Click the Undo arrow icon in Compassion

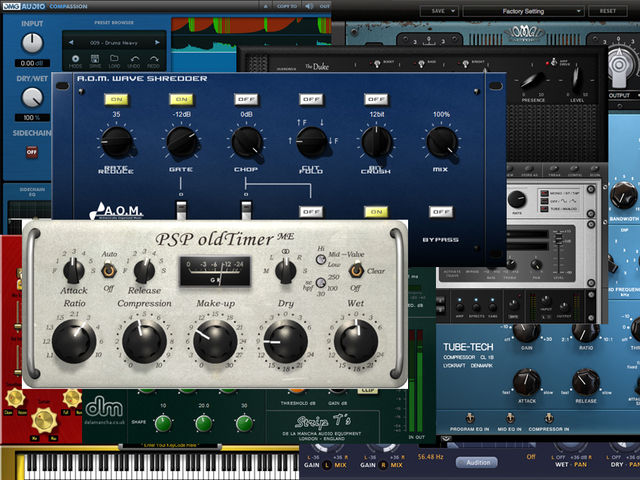134,59
